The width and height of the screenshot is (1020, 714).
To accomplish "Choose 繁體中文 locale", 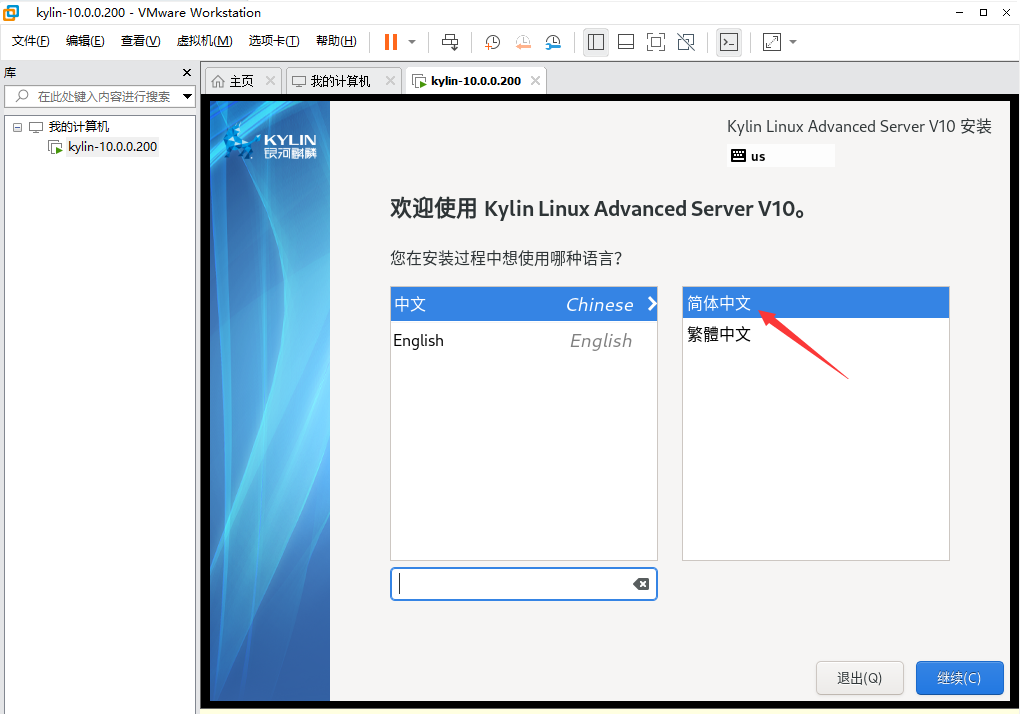I will [x=816, y=334].
